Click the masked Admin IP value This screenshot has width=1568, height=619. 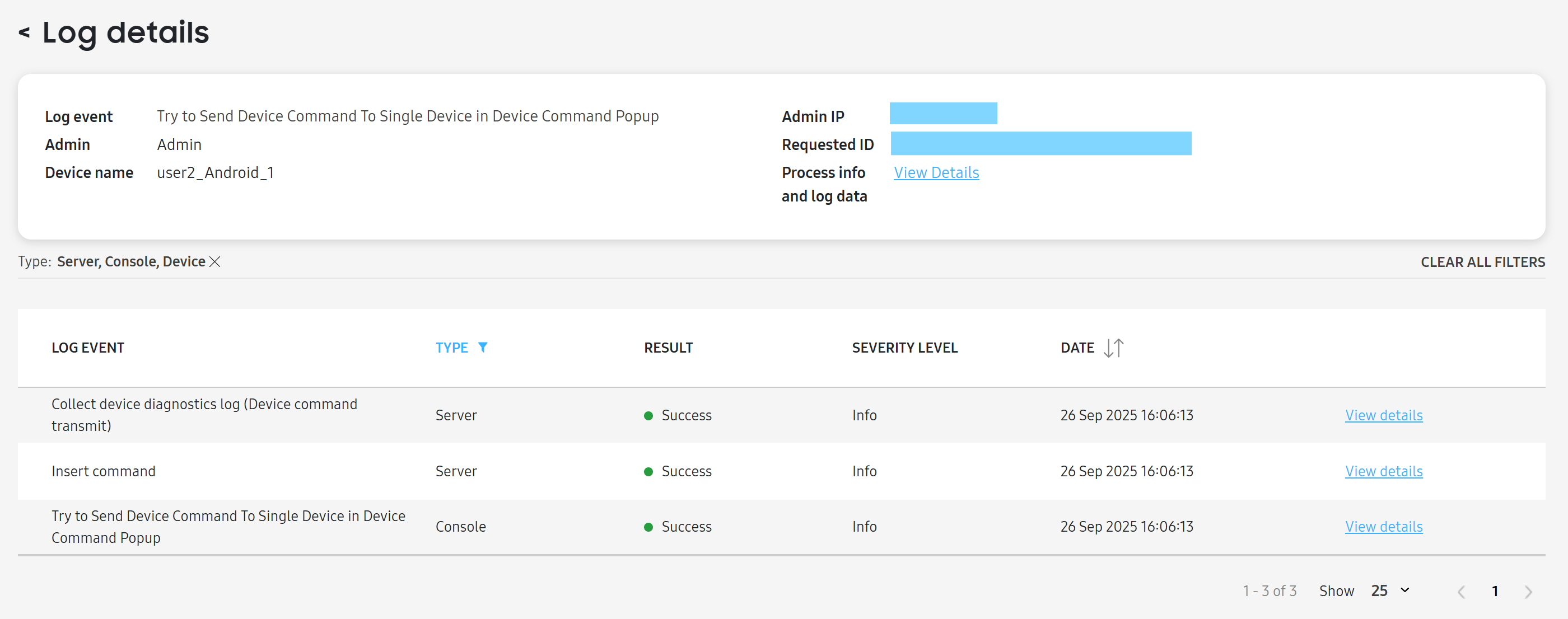(943, 114)
